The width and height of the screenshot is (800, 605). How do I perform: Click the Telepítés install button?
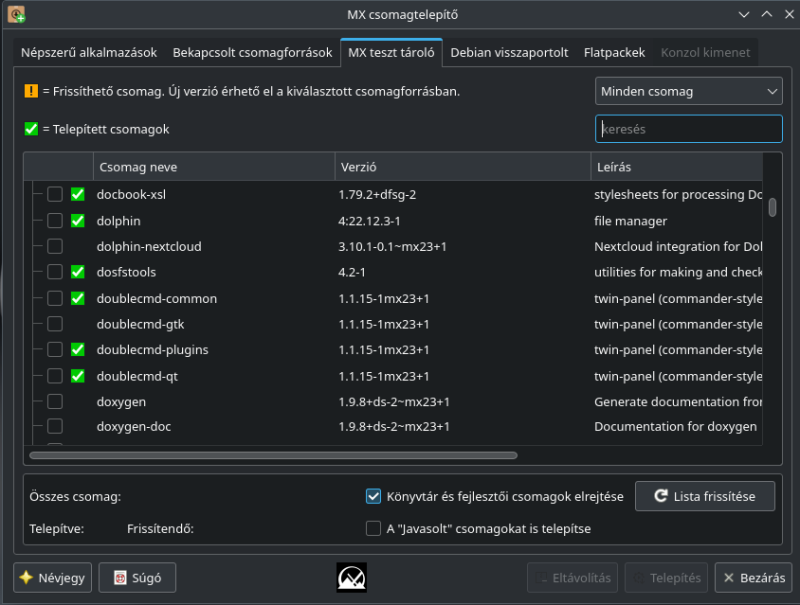coord(666,577)
